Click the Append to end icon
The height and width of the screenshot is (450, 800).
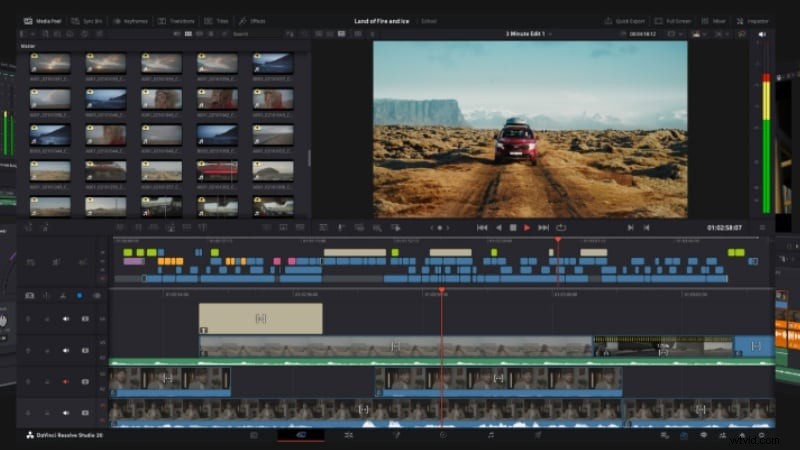point(137,228)
